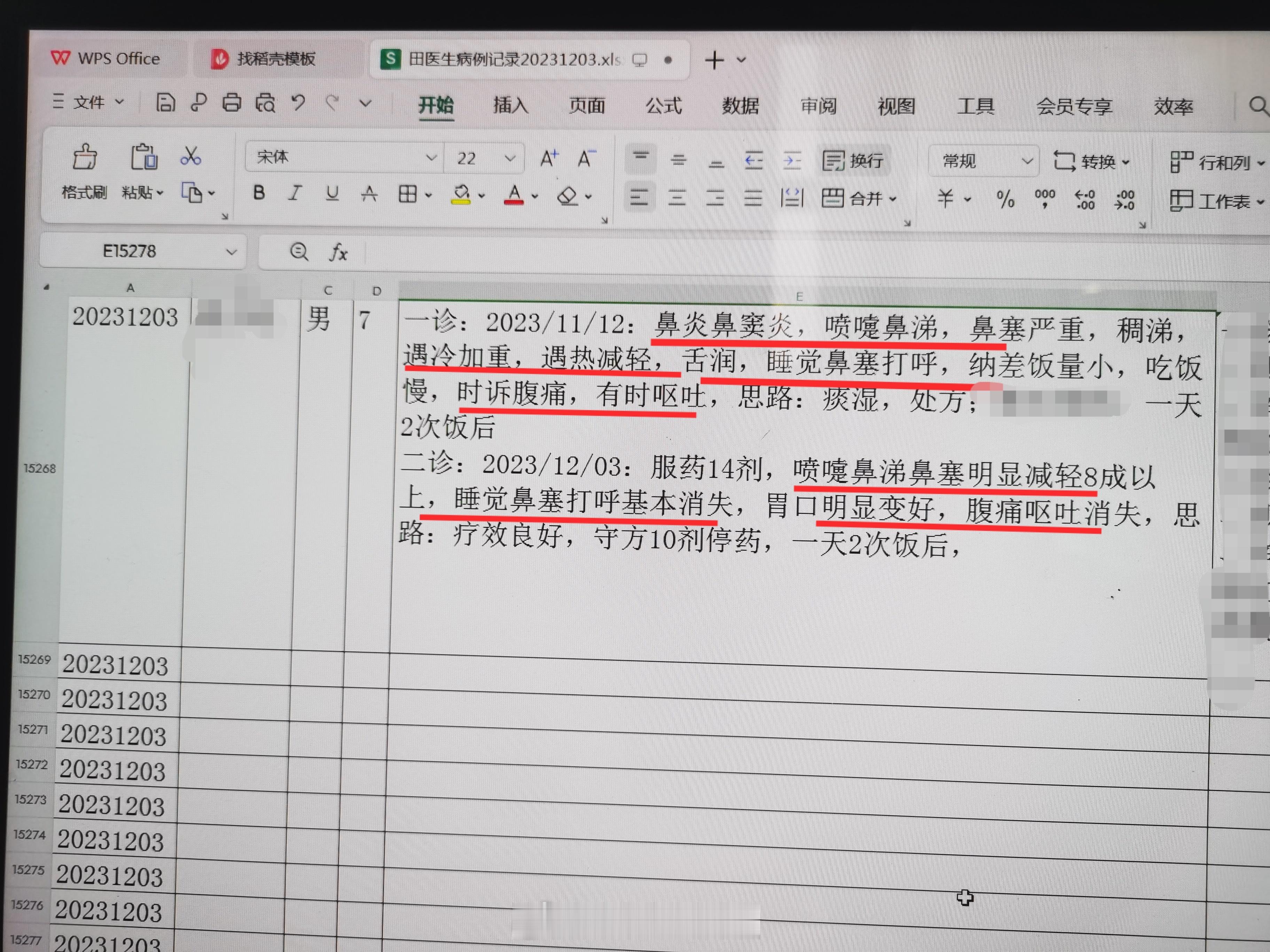
Task: Click the Cut scissors icon
Action: (191, 156)
